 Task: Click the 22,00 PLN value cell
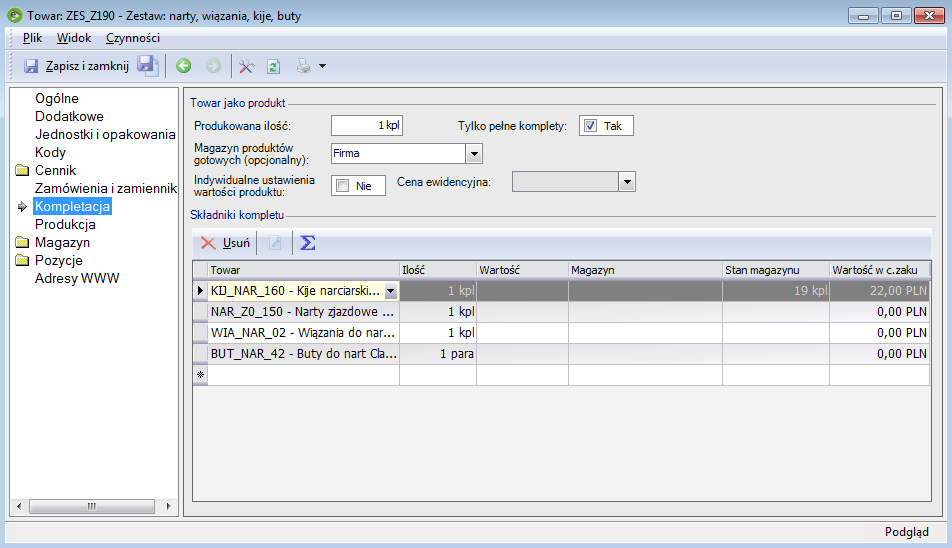pos(880,291)
